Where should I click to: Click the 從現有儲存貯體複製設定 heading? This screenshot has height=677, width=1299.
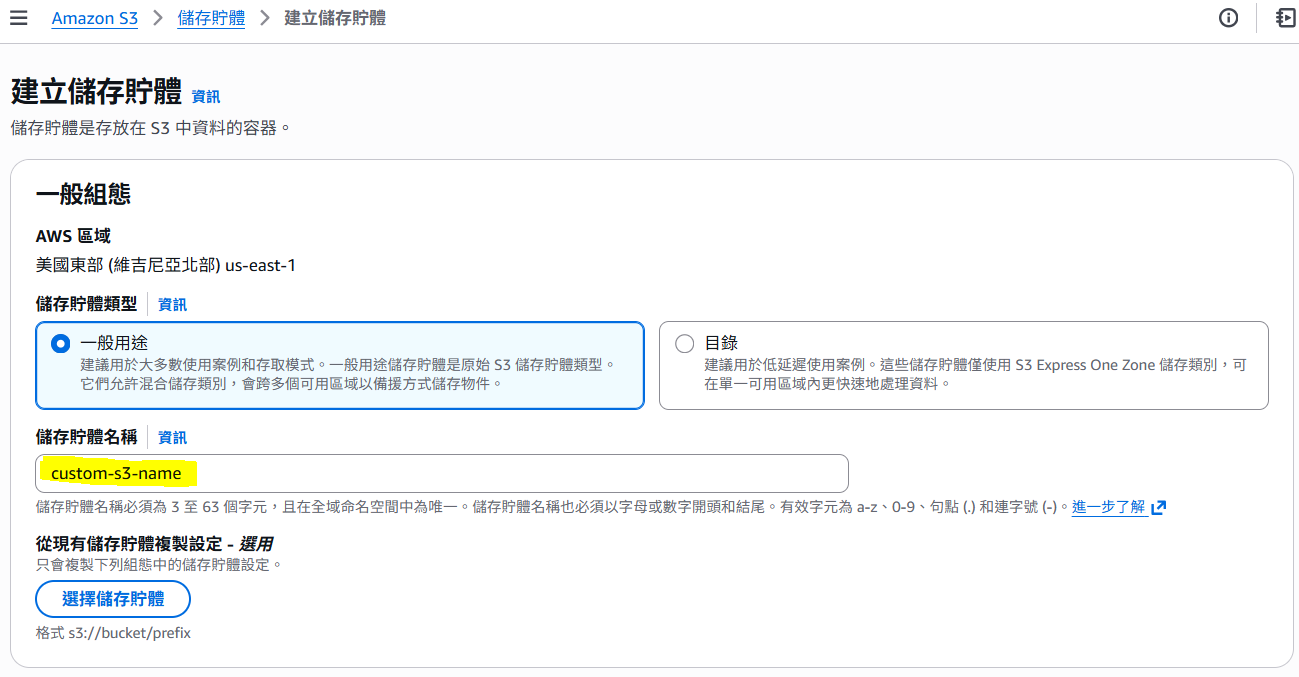click(x=154, y=544)
